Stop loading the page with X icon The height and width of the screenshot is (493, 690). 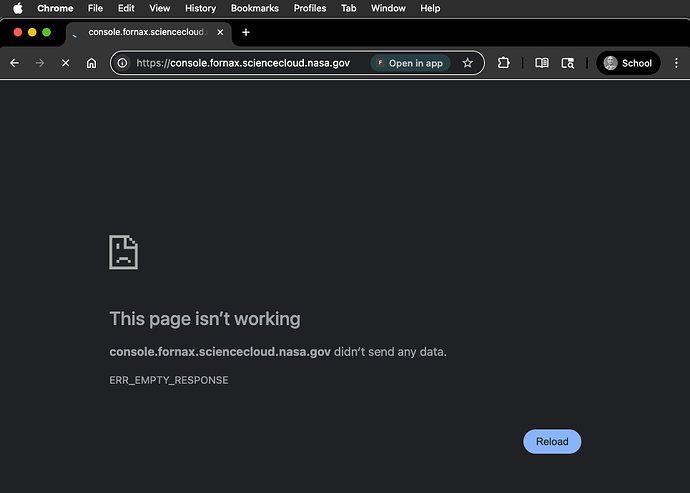pos(66,63)
